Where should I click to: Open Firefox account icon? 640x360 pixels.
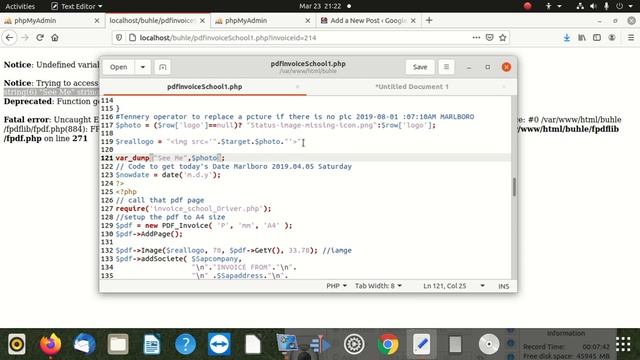(x=612, y=38)
